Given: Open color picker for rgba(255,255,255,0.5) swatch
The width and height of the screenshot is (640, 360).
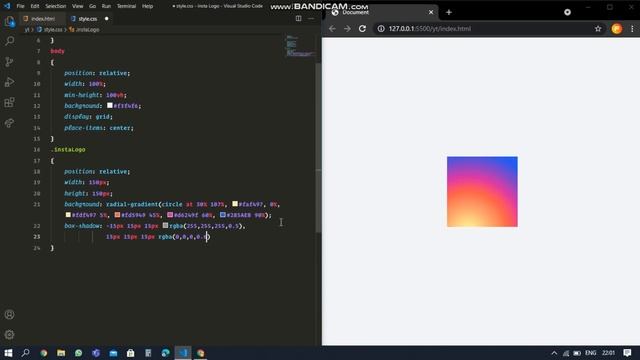Looking at the screenshot, I should tap(165, 225).
